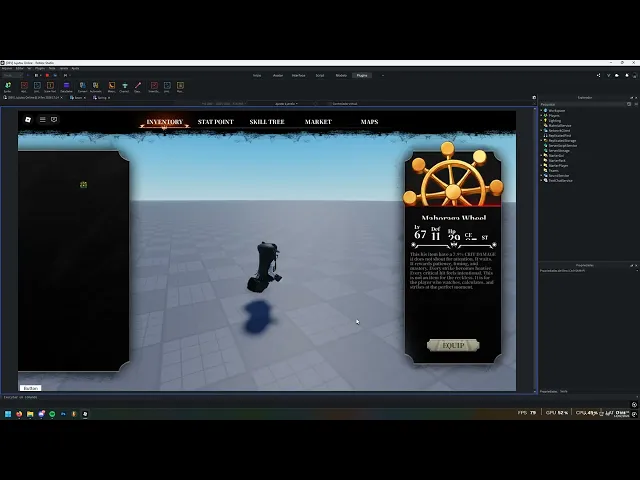Switch to the Model ribbon tab
Image resolution: width=640 pixels, height=480 pixels.
click(341, 76)
